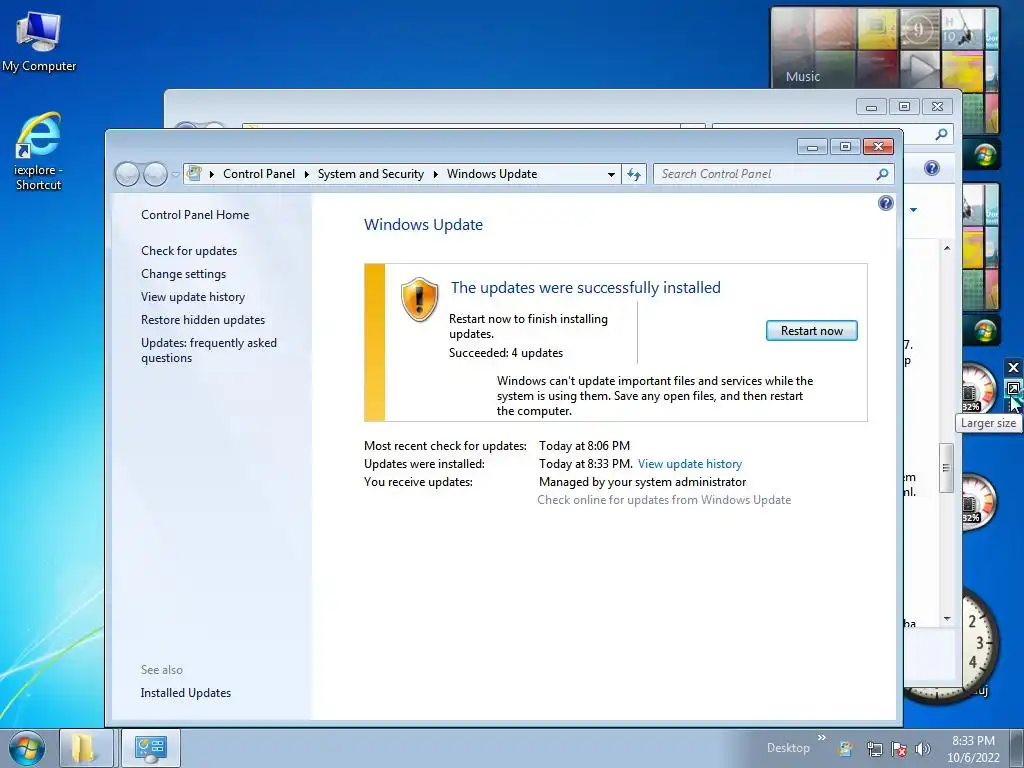This screenshot has height=768, width=1024.
Task: Close the CPU meter gadget
Action: 1013,368
